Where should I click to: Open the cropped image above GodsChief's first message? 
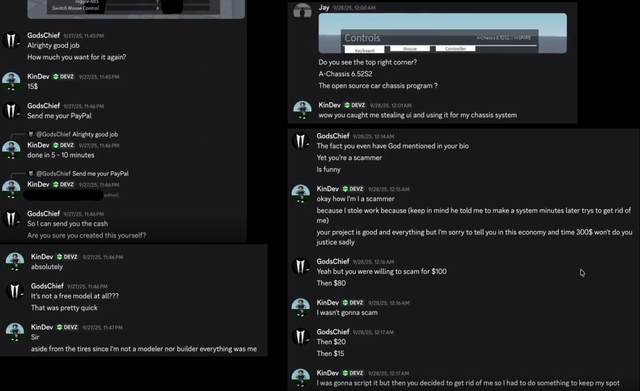(136, 9)
